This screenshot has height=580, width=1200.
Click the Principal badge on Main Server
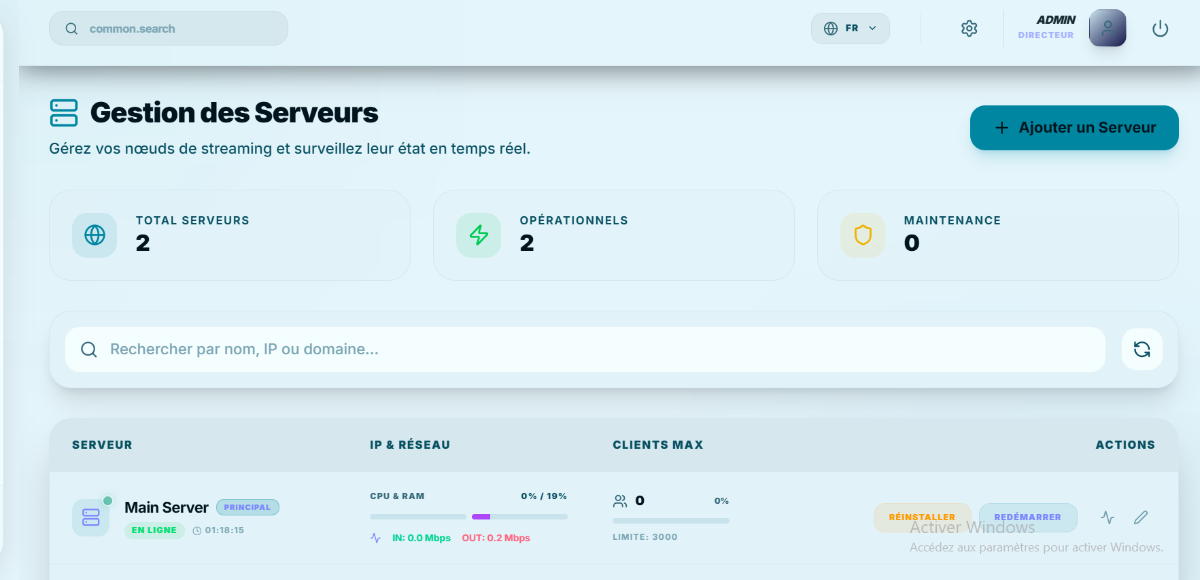(247, 507)
